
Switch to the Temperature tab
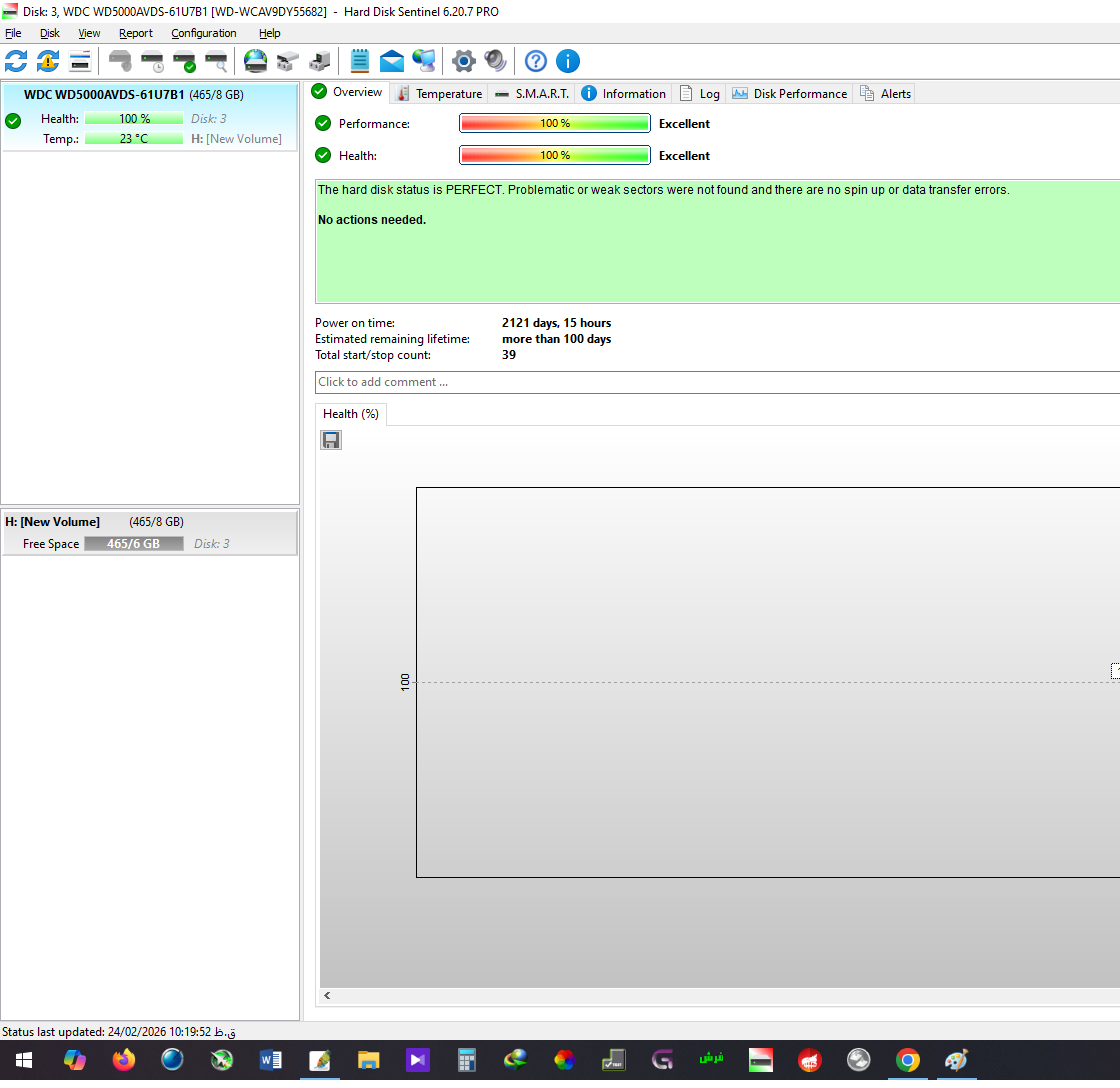[439, 93]
